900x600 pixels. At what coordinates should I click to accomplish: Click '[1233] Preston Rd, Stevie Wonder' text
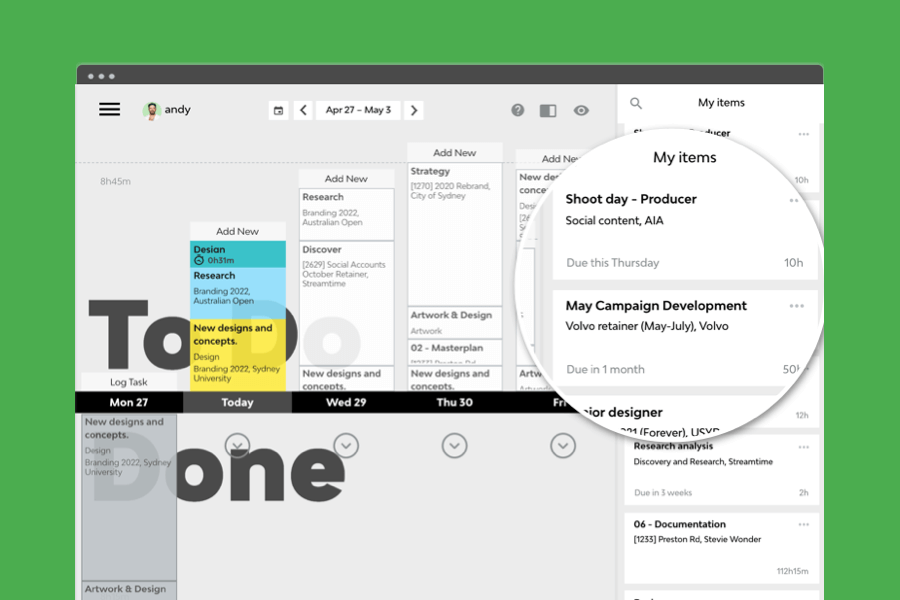pyautogui.click(x=697, y=539)
